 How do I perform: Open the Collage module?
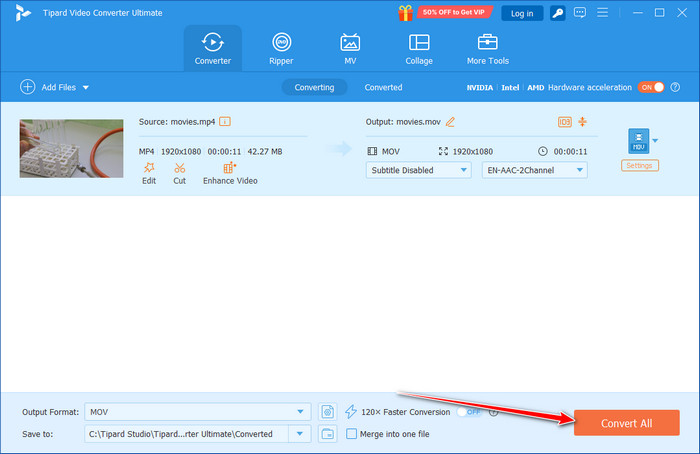click(x=419, y=48)
